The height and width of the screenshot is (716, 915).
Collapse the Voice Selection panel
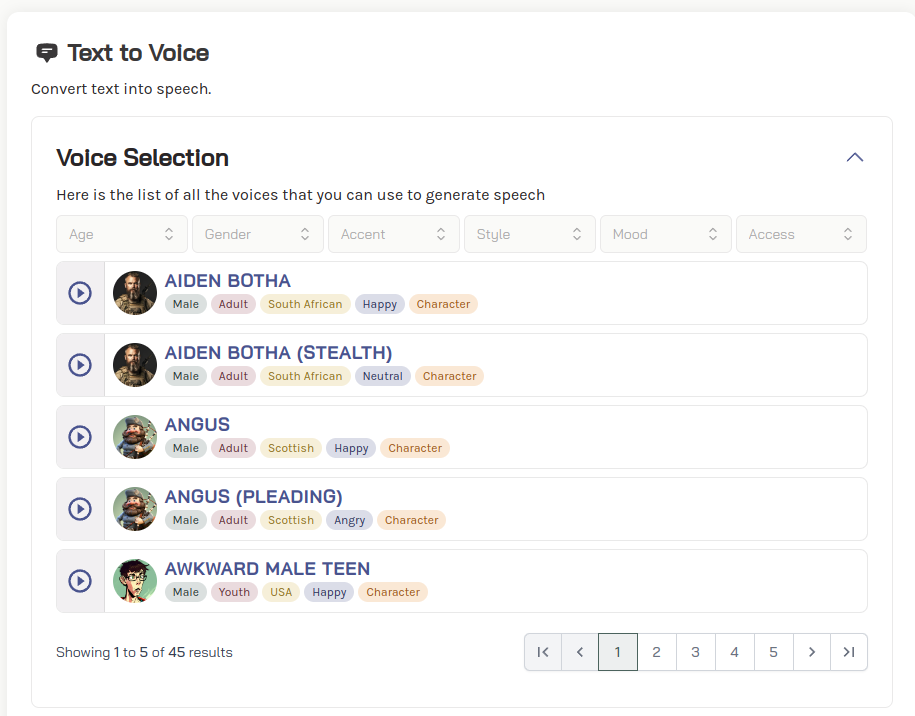coord(855,158)
